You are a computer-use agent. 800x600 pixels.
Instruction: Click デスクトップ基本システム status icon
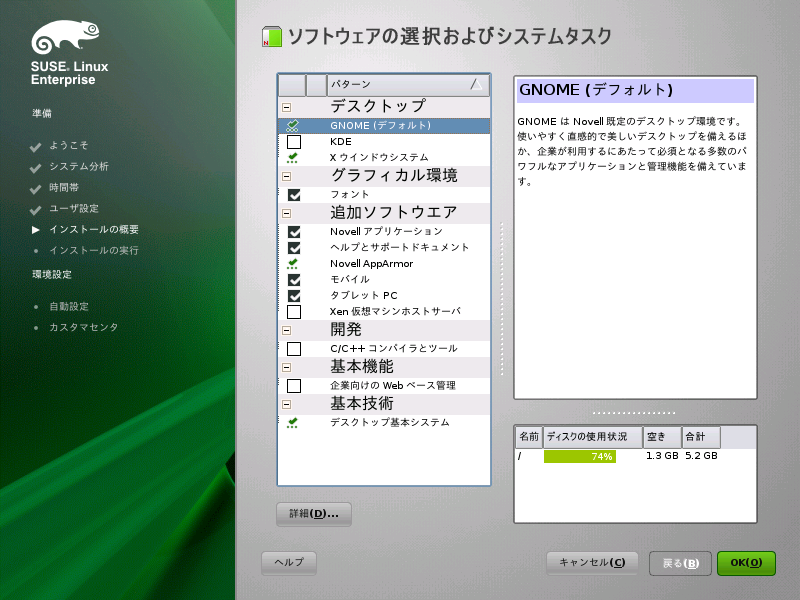coord(293,422)
